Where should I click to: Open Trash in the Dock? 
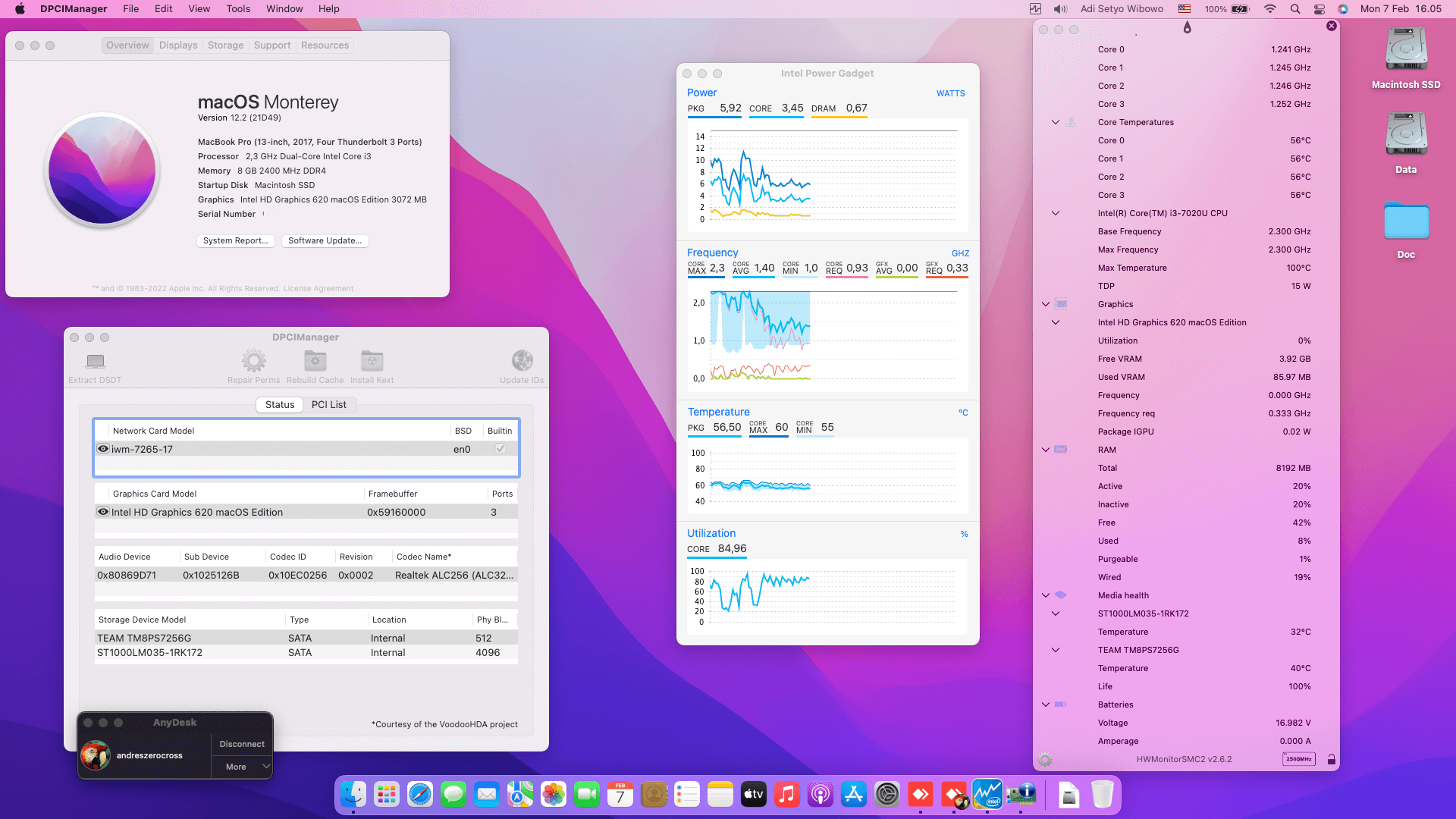(x=1103, y=794)
